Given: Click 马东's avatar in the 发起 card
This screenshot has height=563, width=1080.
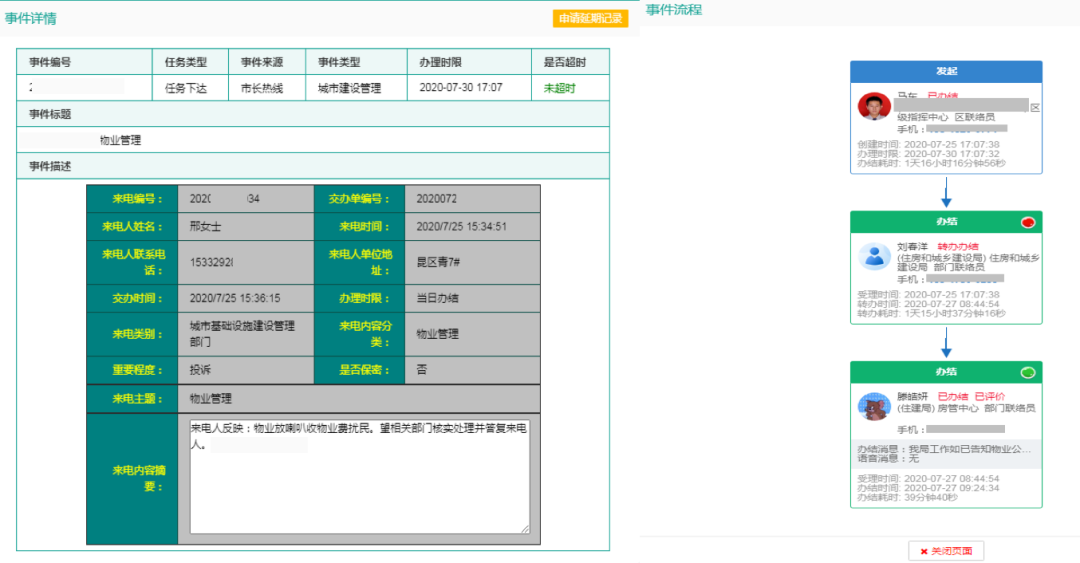Looking at the screenshot, I should [x=874, y=107].
